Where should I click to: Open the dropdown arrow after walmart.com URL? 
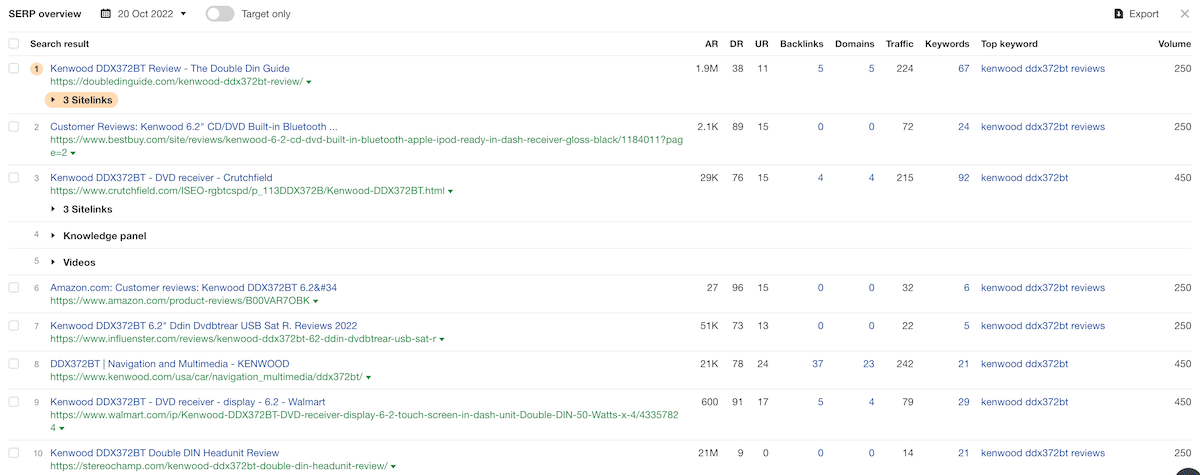62,428
